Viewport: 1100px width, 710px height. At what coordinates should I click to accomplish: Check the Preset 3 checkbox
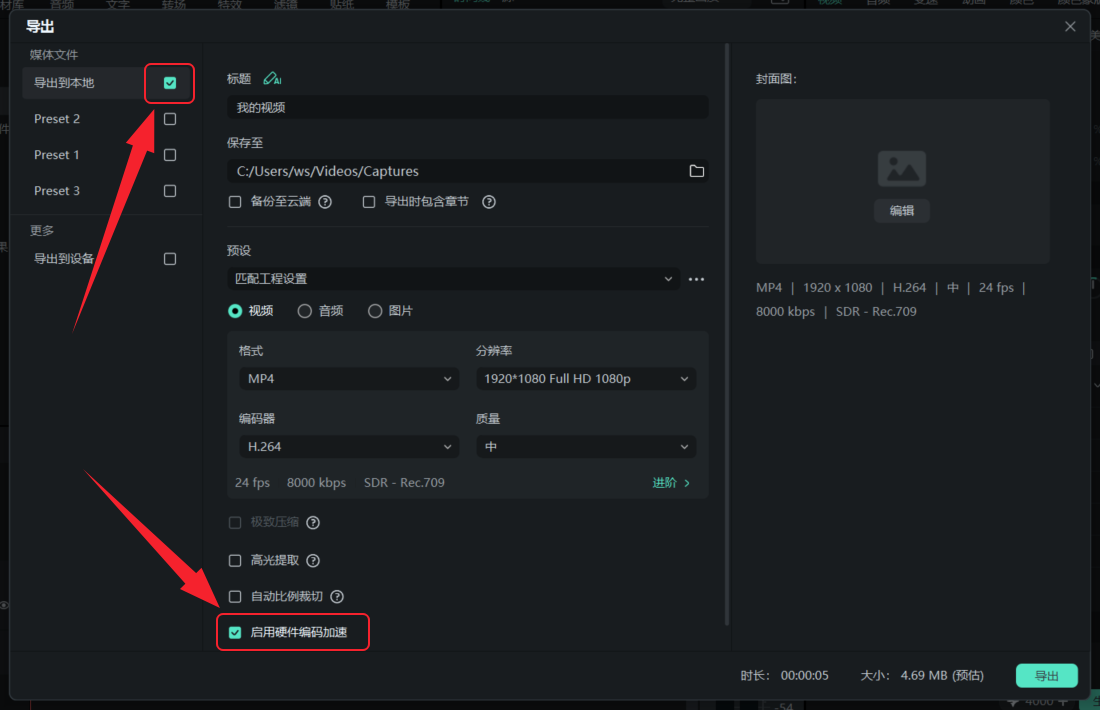[170, 191]
